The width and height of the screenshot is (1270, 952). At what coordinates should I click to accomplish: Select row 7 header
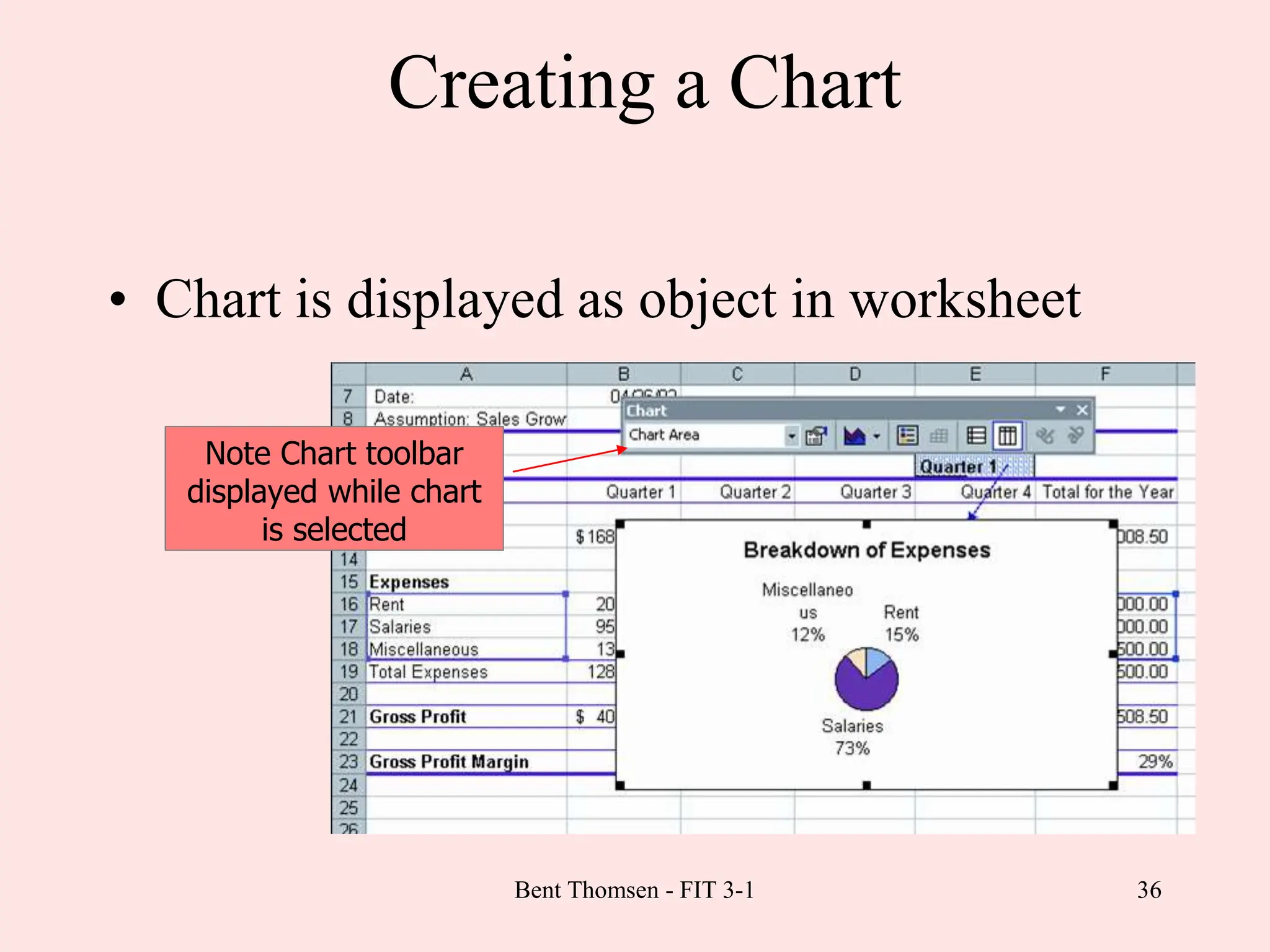tap(349, 397)
